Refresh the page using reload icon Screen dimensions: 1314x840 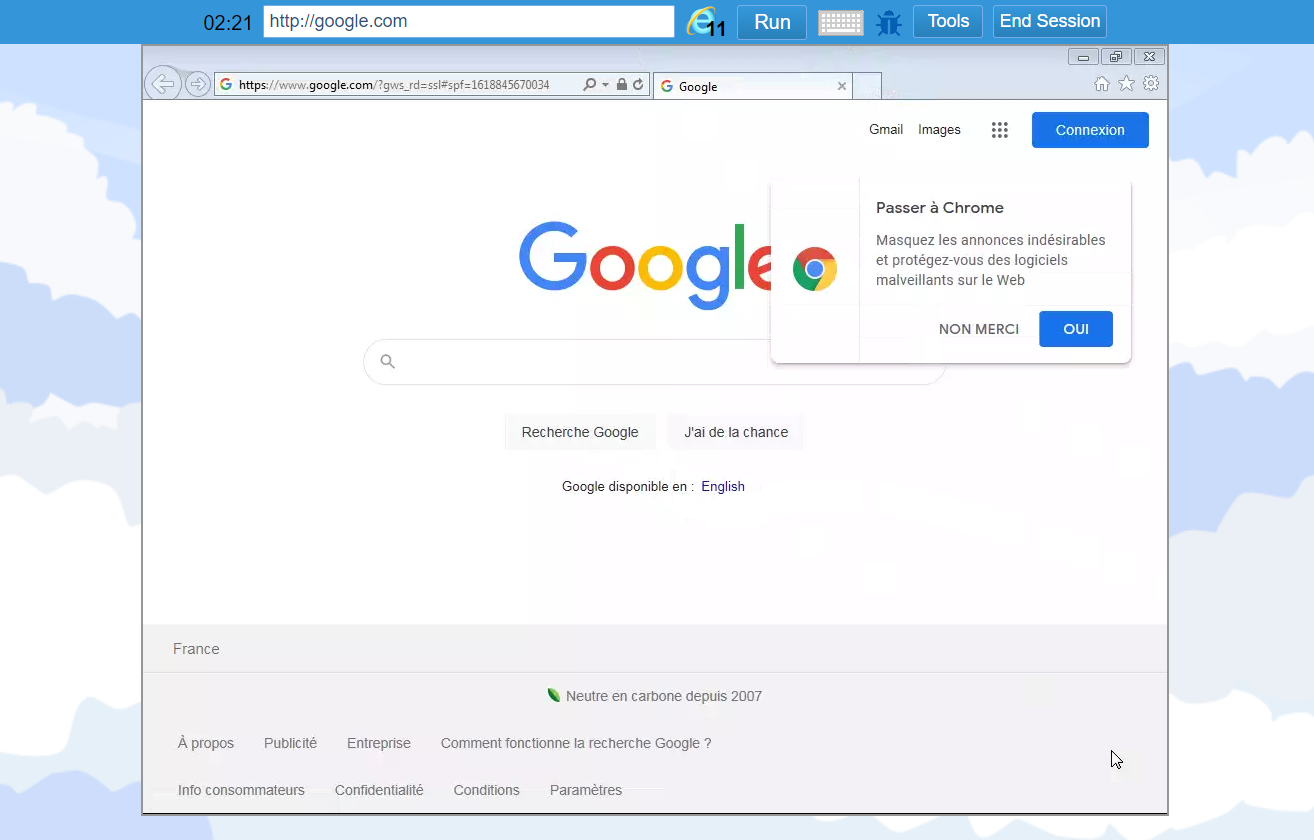[x=637, y=85]
